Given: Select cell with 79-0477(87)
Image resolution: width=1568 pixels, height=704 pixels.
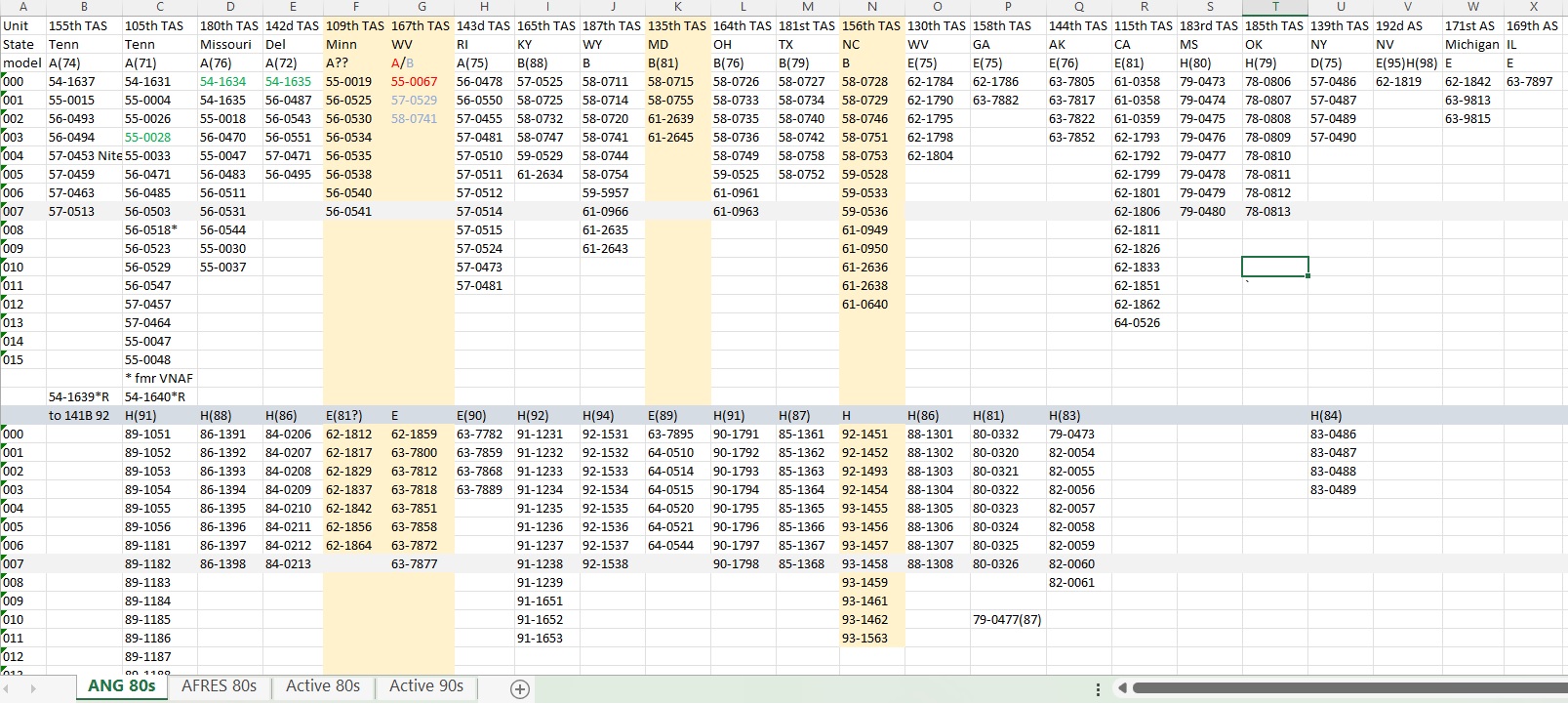Looking at the screenshot, I should 1007,619.
